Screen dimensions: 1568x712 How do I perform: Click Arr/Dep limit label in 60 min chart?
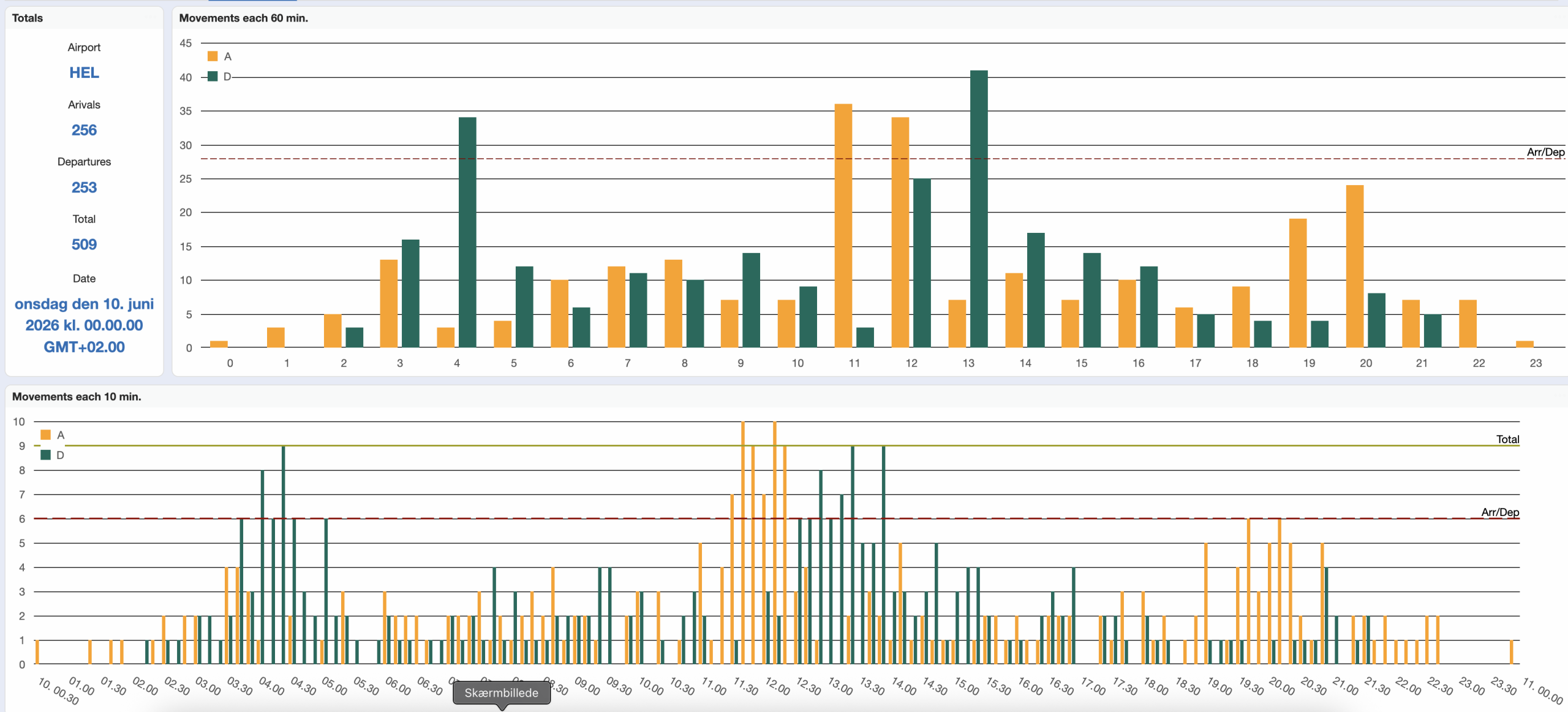click(1545, 152)
